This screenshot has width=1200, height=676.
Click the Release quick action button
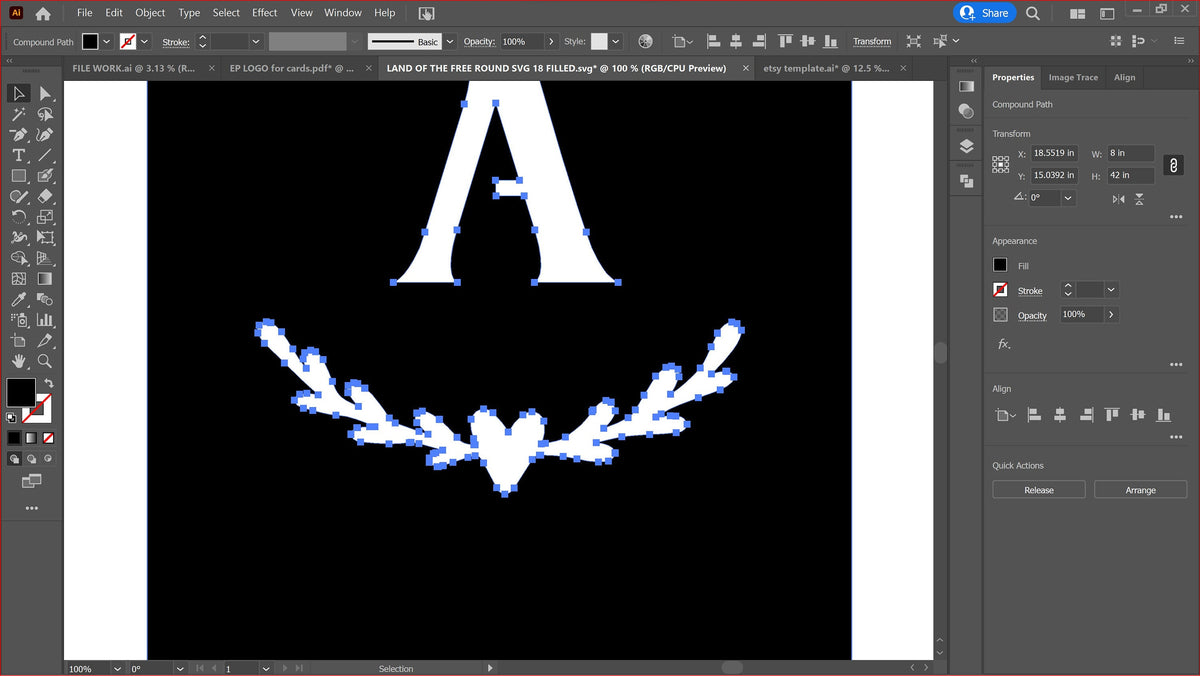point(1039,490)
